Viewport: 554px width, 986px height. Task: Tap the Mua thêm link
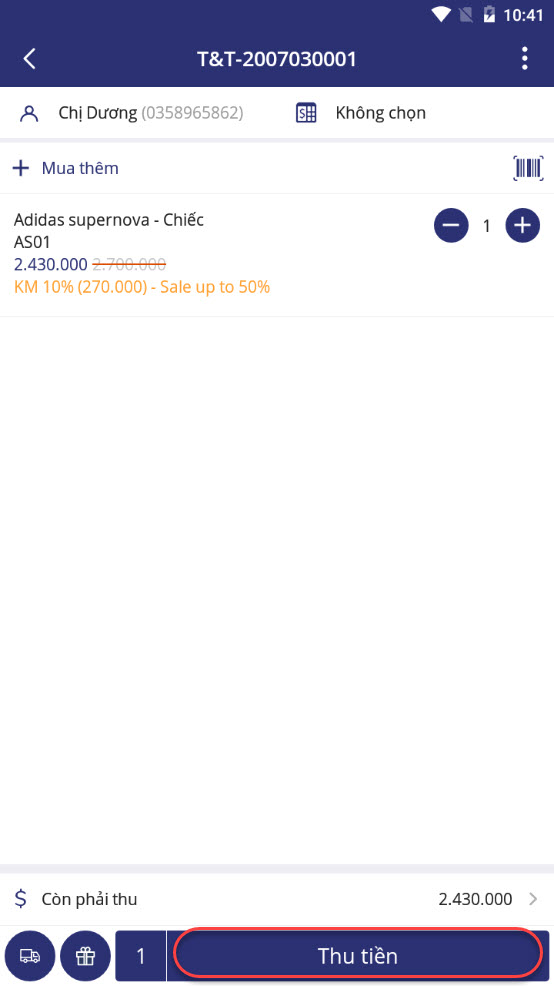coord(80,168)
